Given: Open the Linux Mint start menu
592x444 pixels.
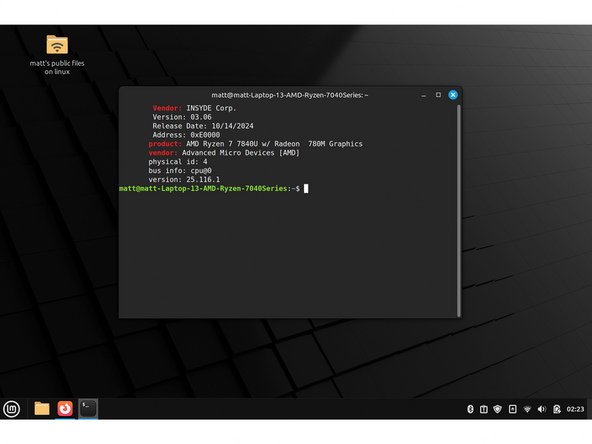Looking at the screenshot, I should (12, 409).
